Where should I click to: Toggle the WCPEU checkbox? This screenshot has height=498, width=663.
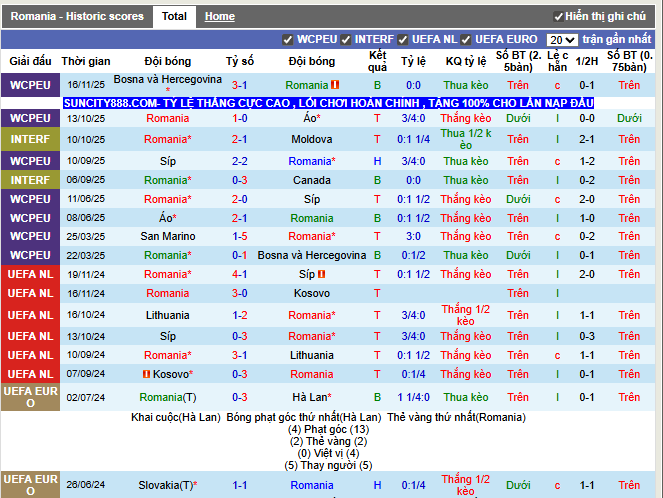point(288,40)
